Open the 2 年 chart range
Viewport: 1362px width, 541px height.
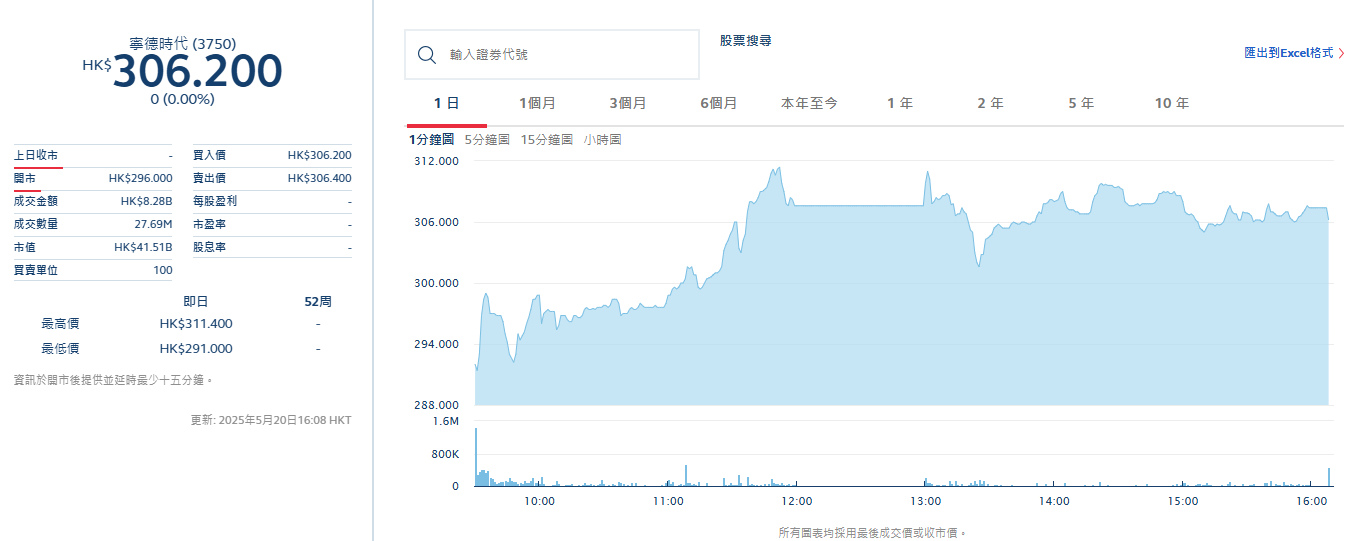click(x=990, y=103)
